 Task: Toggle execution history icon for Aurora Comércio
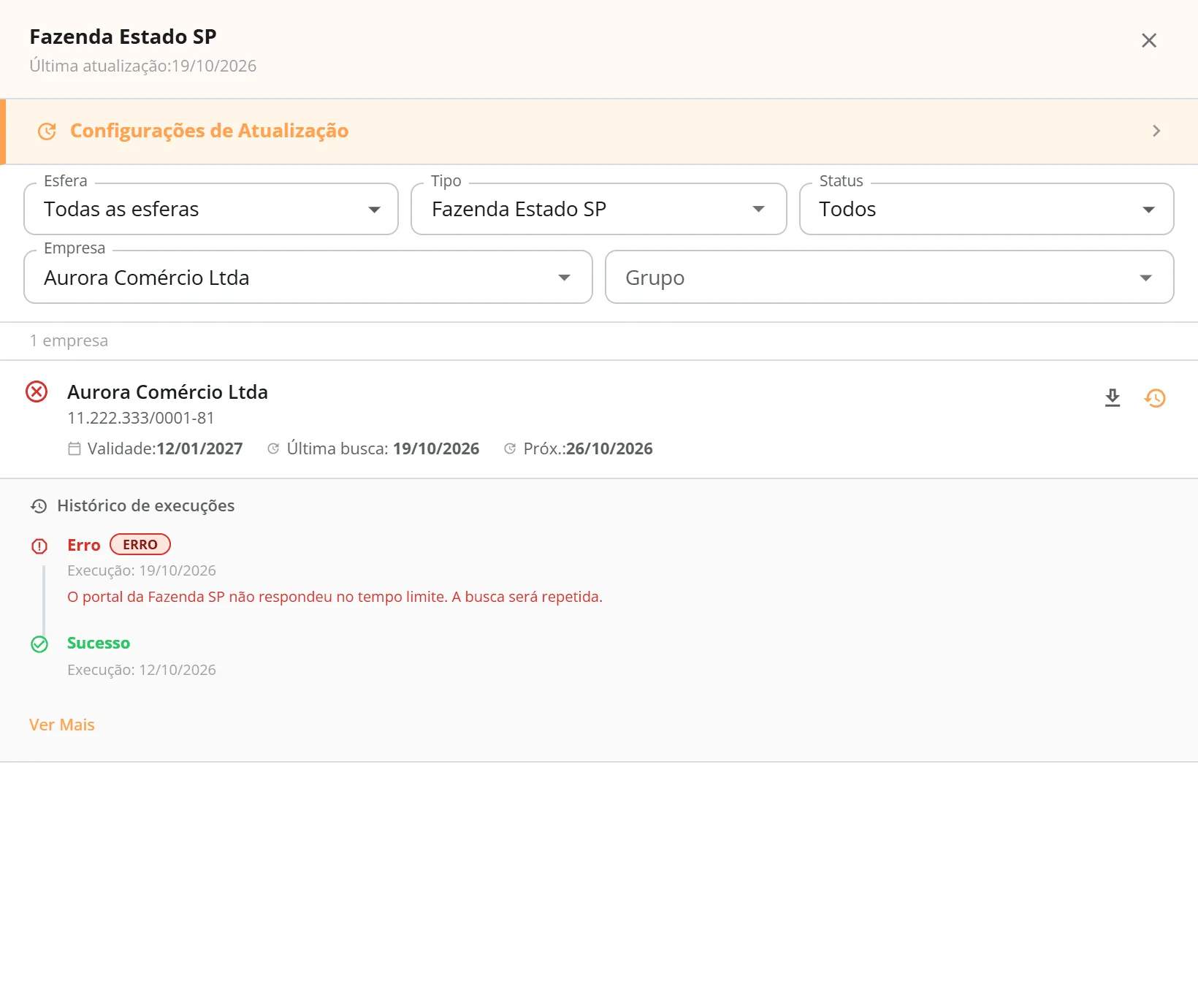point(1155,398)
